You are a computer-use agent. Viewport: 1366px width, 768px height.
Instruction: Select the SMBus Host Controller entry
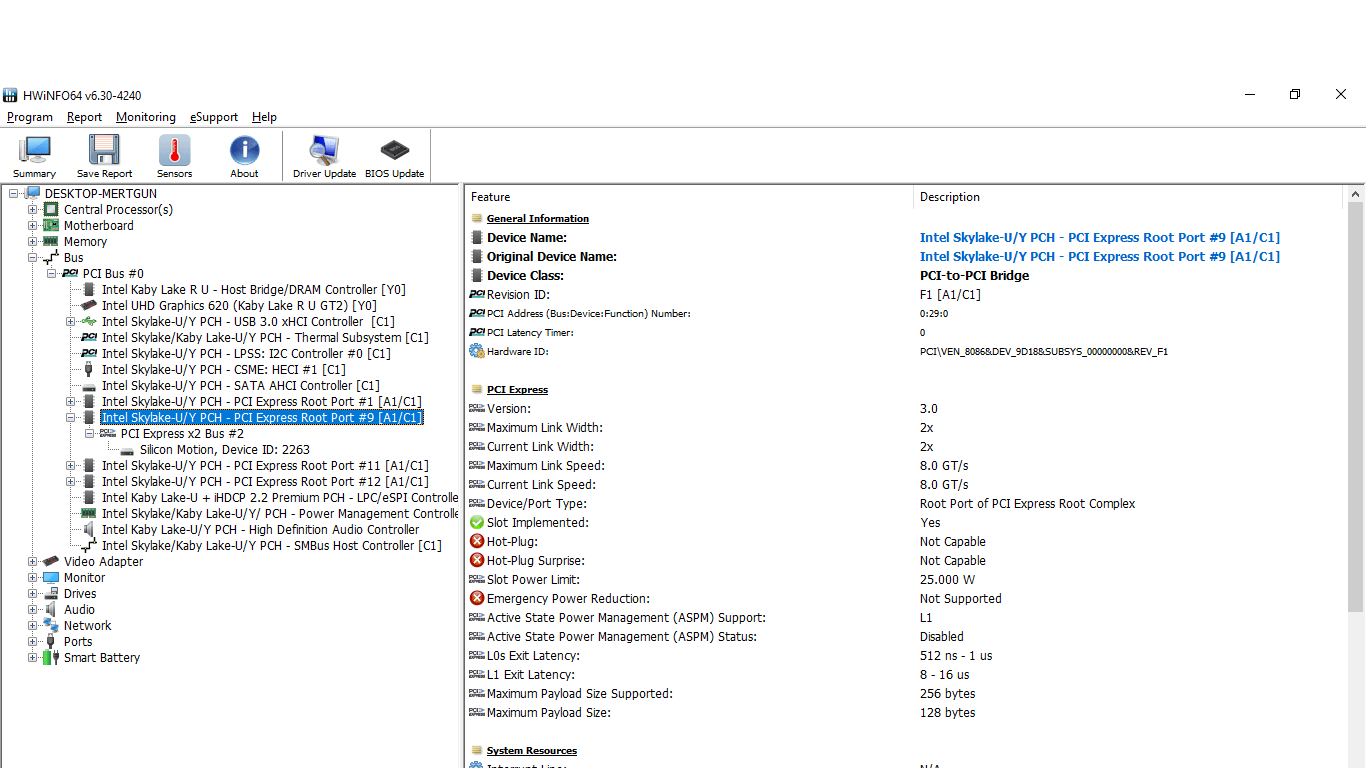pyautogui.click(x=272, y=546)
